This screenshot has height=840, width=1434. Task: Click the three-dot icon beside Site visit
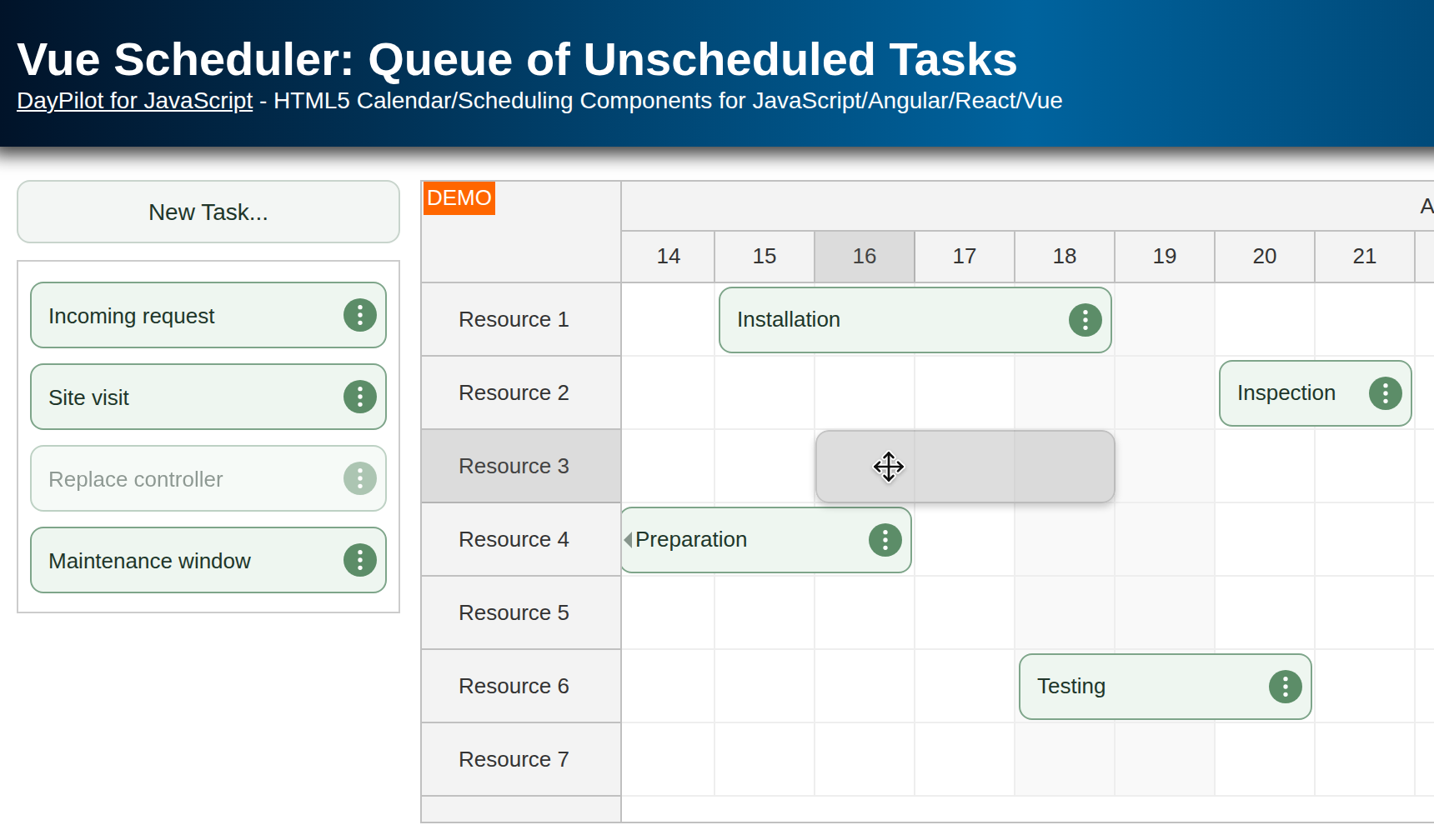tap(359, 397)
